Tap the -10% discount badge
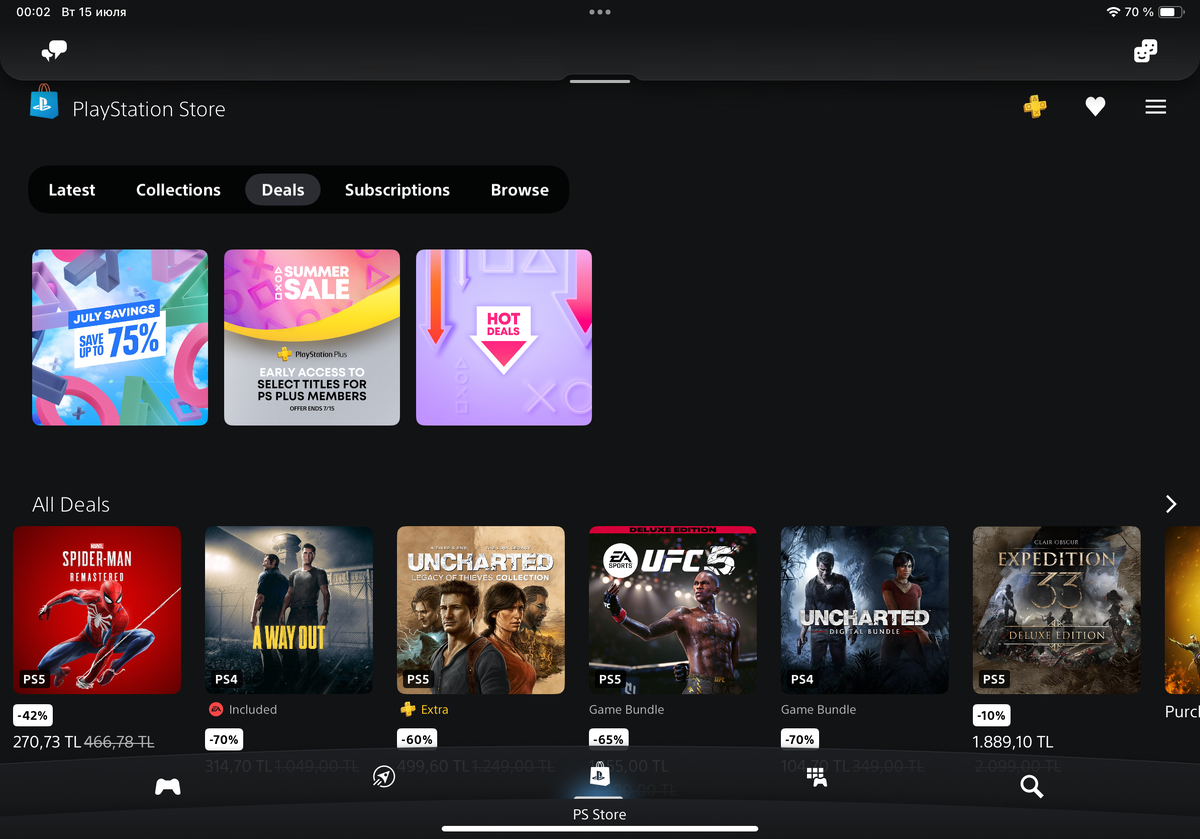 [x=992, y=716]
